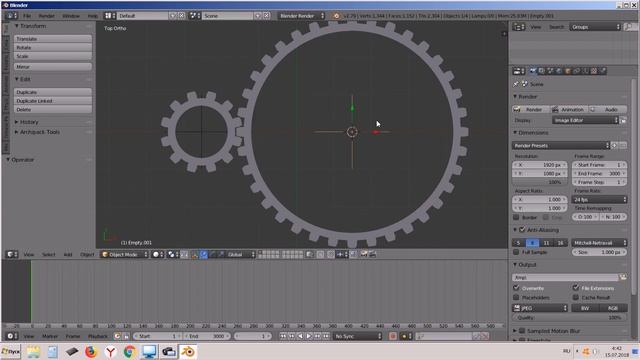Open the Scene properties tab icon
Screen dimensions: 640x360
[x=550, y=71]
